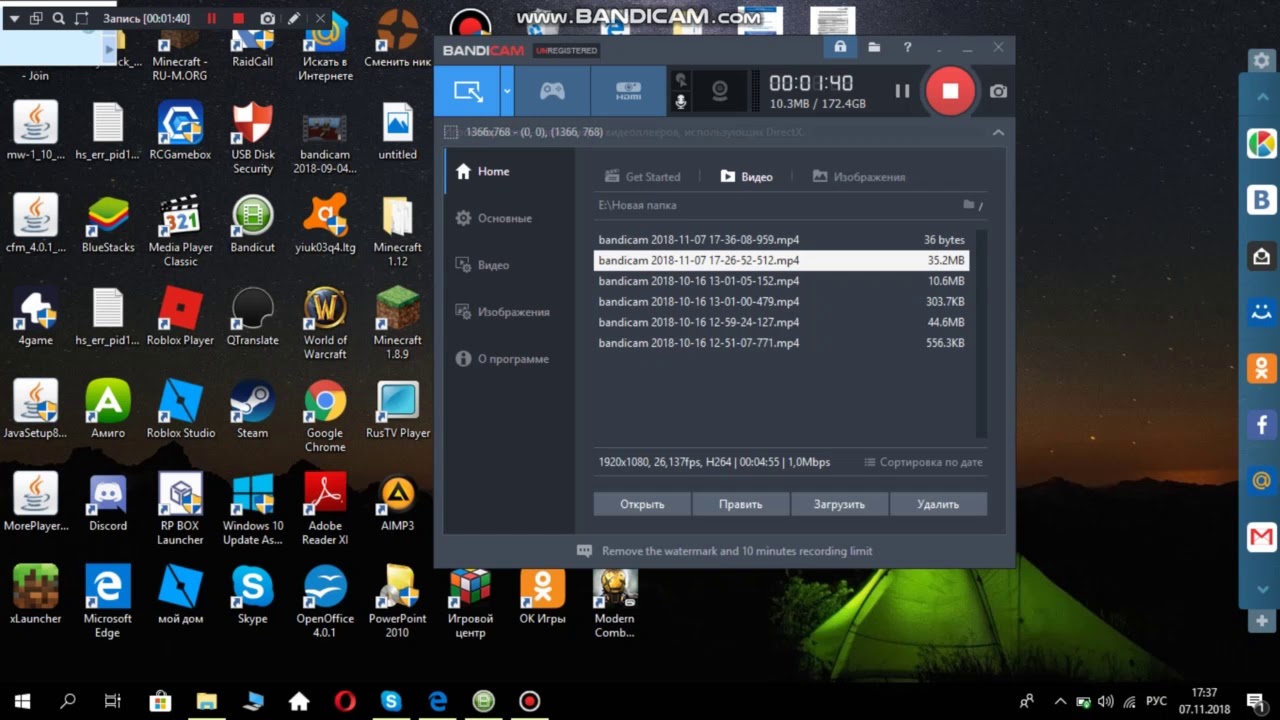Viewport: 1280px width, 720px height.
Task: Click the plus button below side panel
Action: point(1261,622)
